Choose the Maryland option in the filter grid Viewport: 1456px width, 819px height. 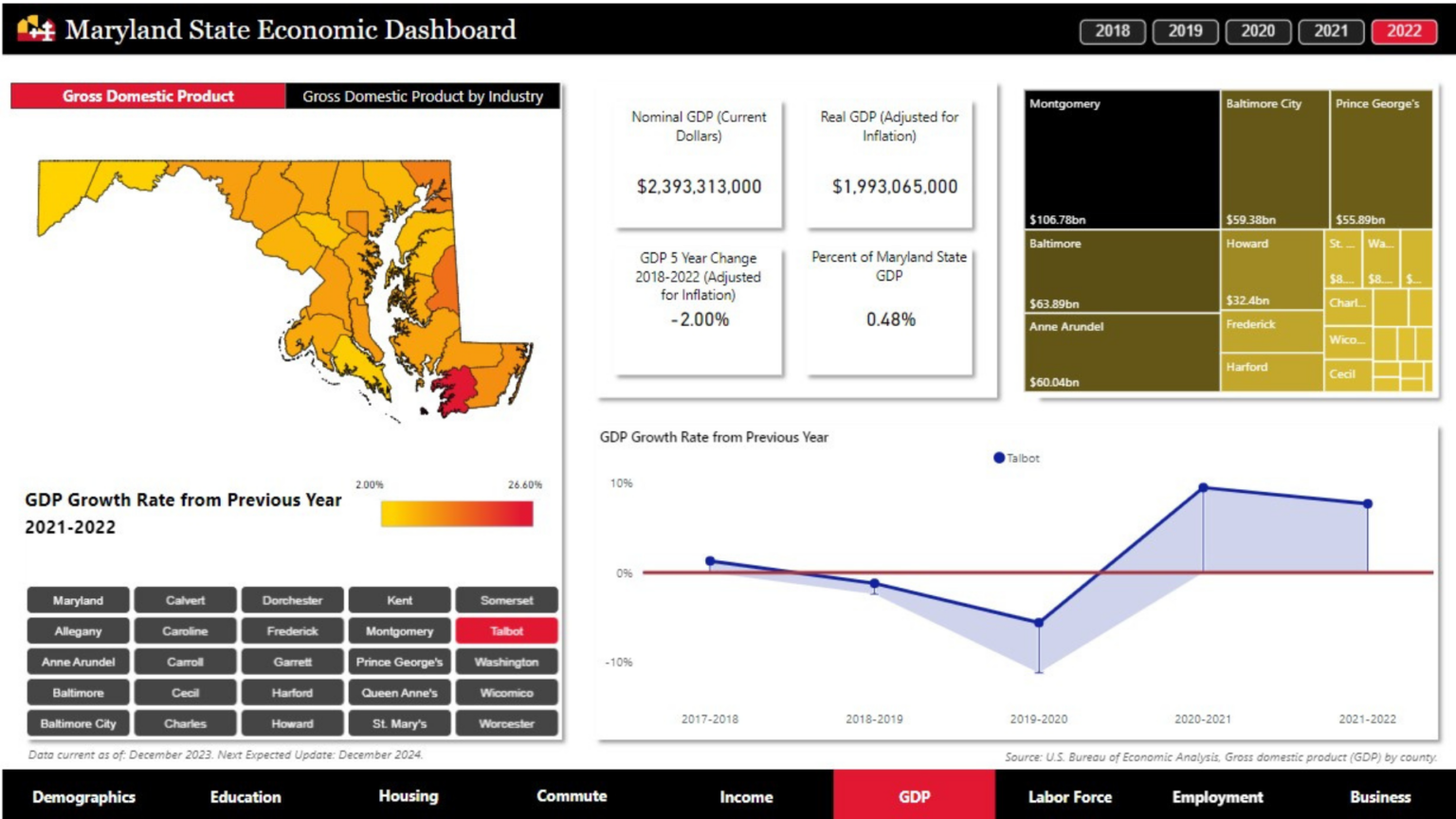(x=77, y=599)
